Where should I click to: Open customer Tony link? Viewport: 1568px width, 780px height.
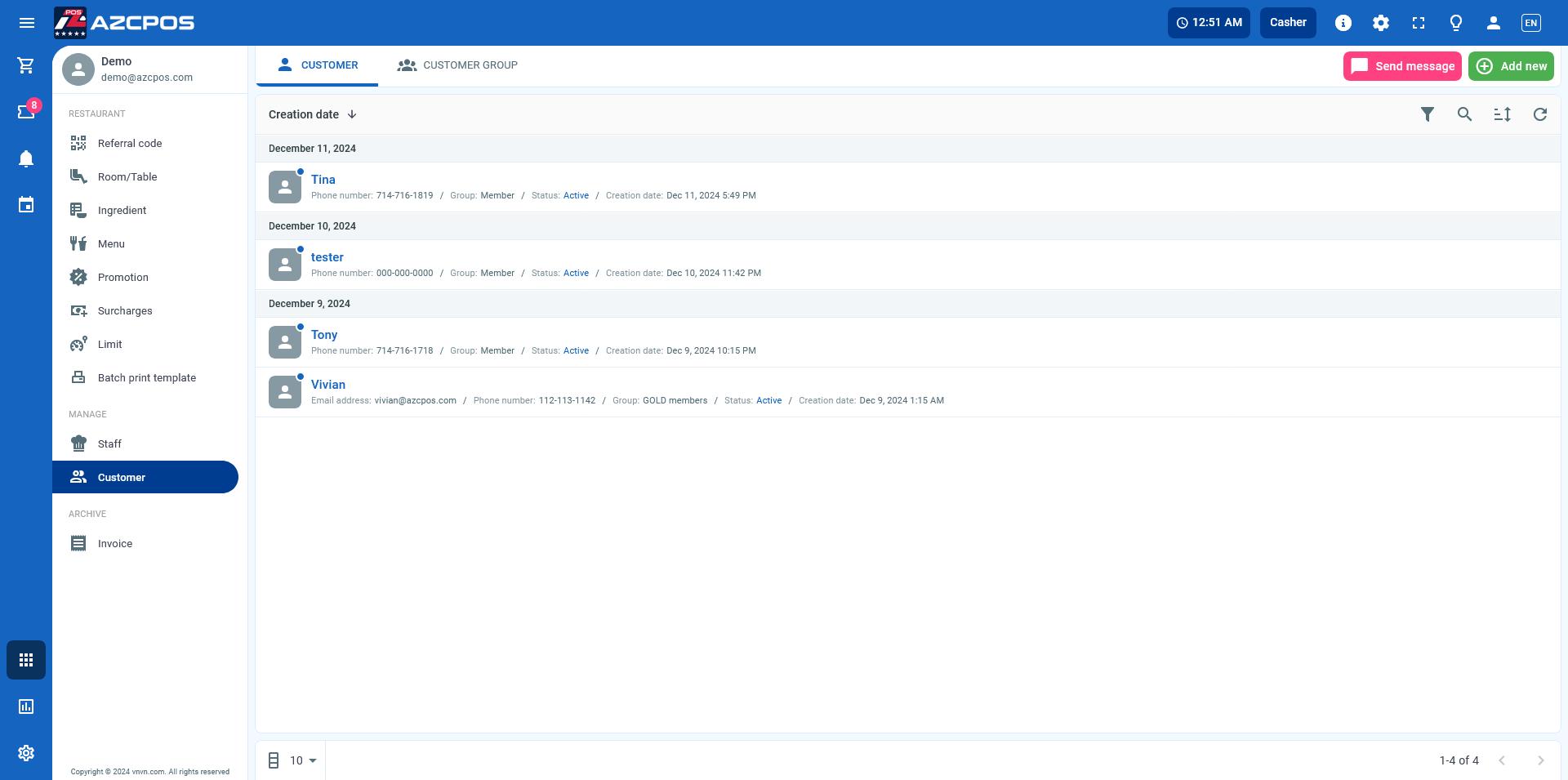(324, 335)
